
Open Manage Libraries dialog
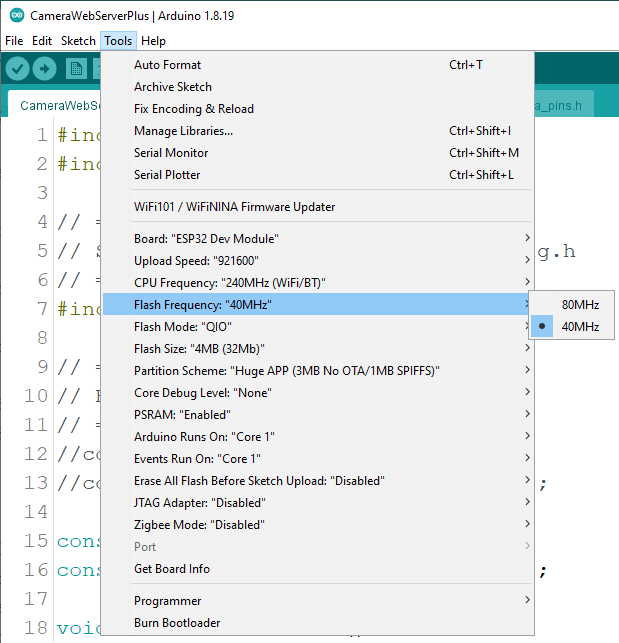click(x=318, y=131)
